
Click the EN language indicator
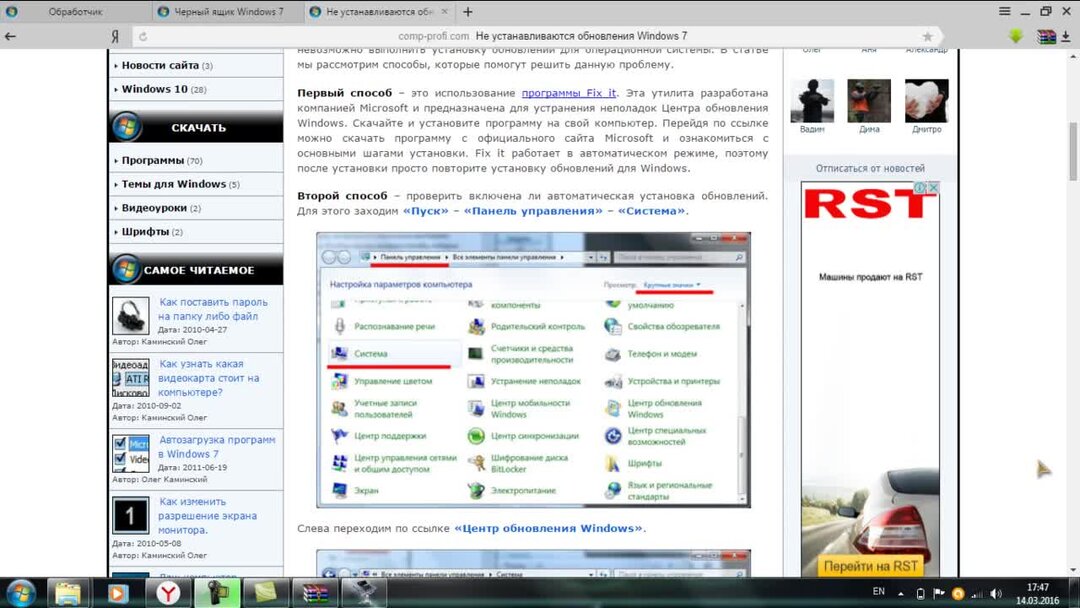point(879,591)
